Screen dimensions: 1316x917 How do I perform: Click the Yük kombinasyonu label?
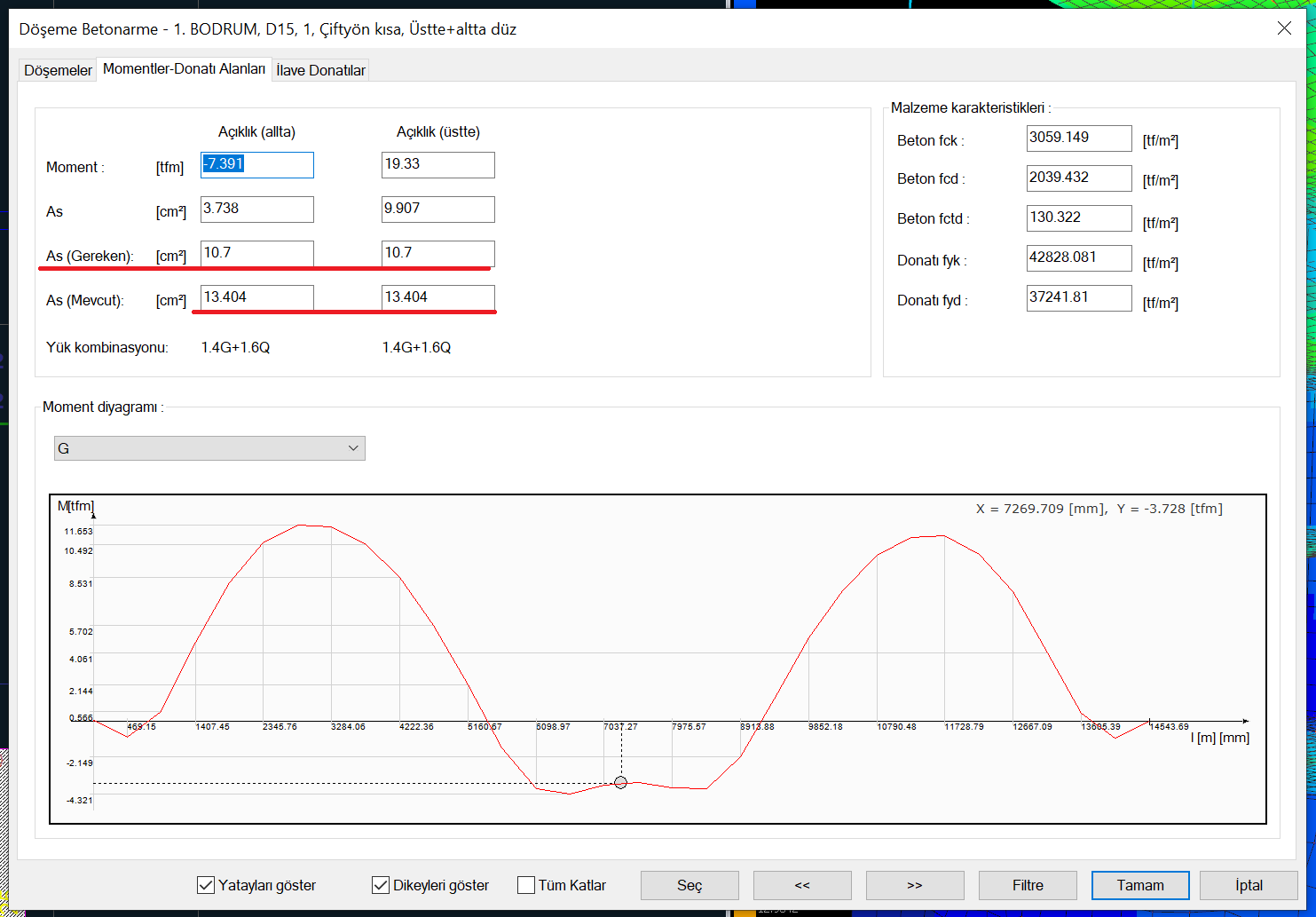tap(107, 347)
